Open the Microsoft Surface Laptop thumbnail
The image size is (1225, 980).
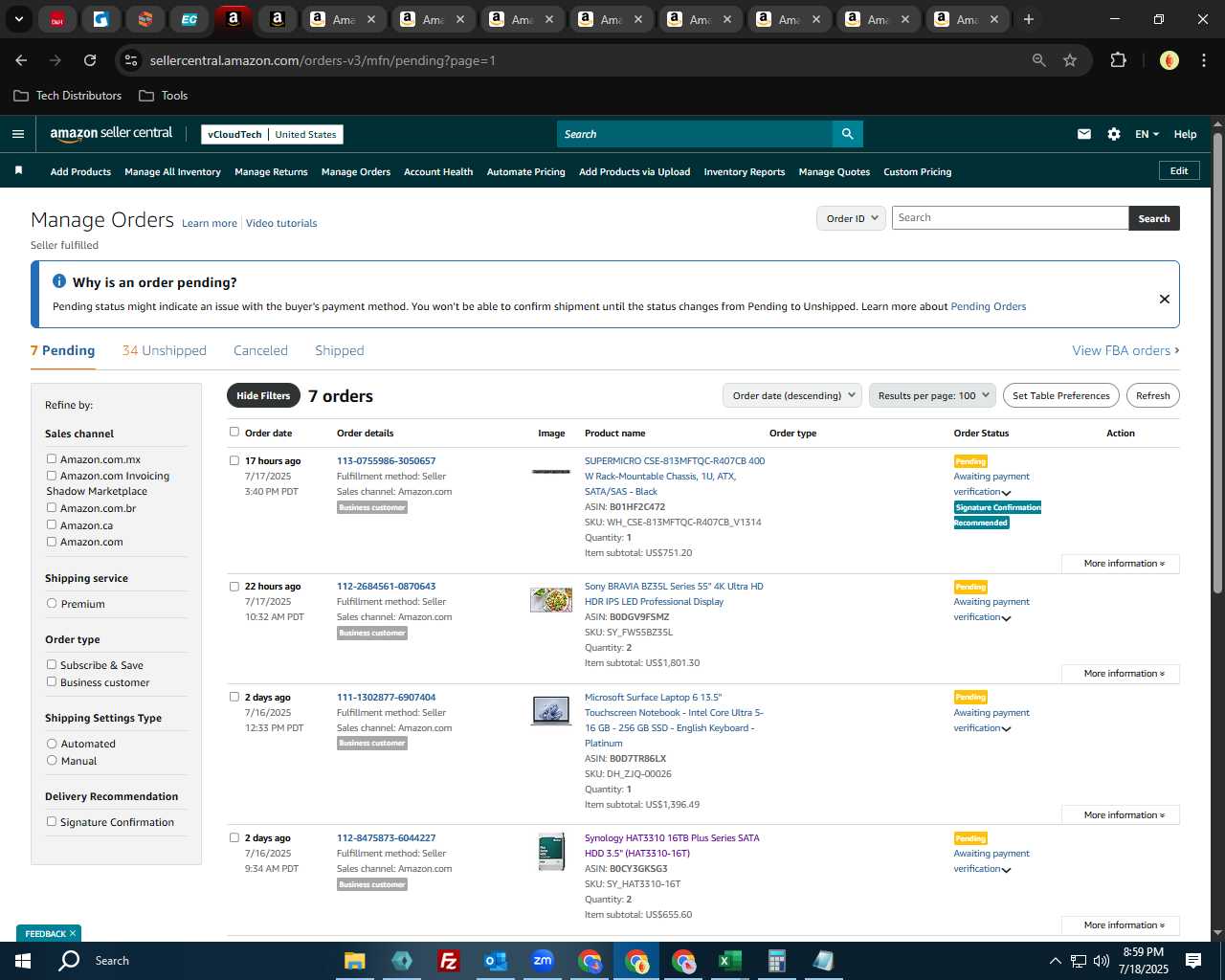pos(551,711)
